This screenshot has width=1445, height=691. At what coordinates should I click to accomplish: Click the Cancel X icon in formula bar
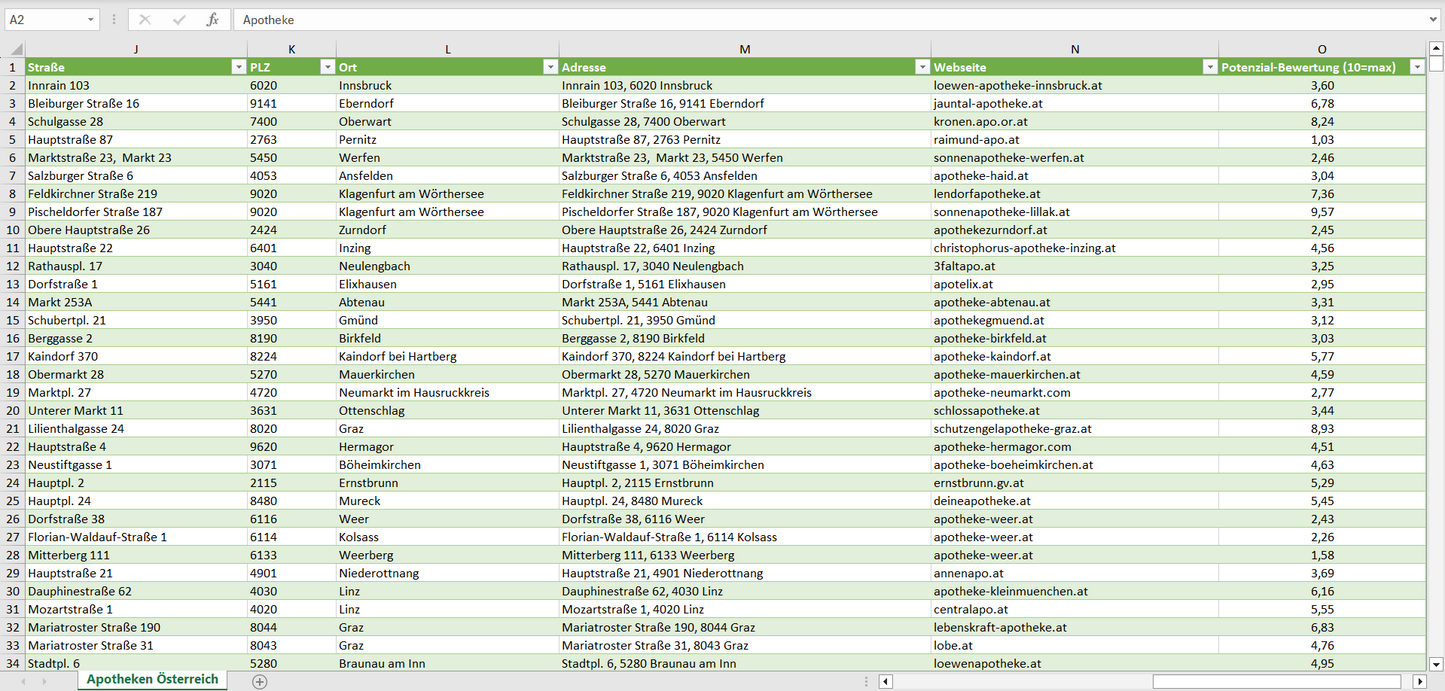143,19
